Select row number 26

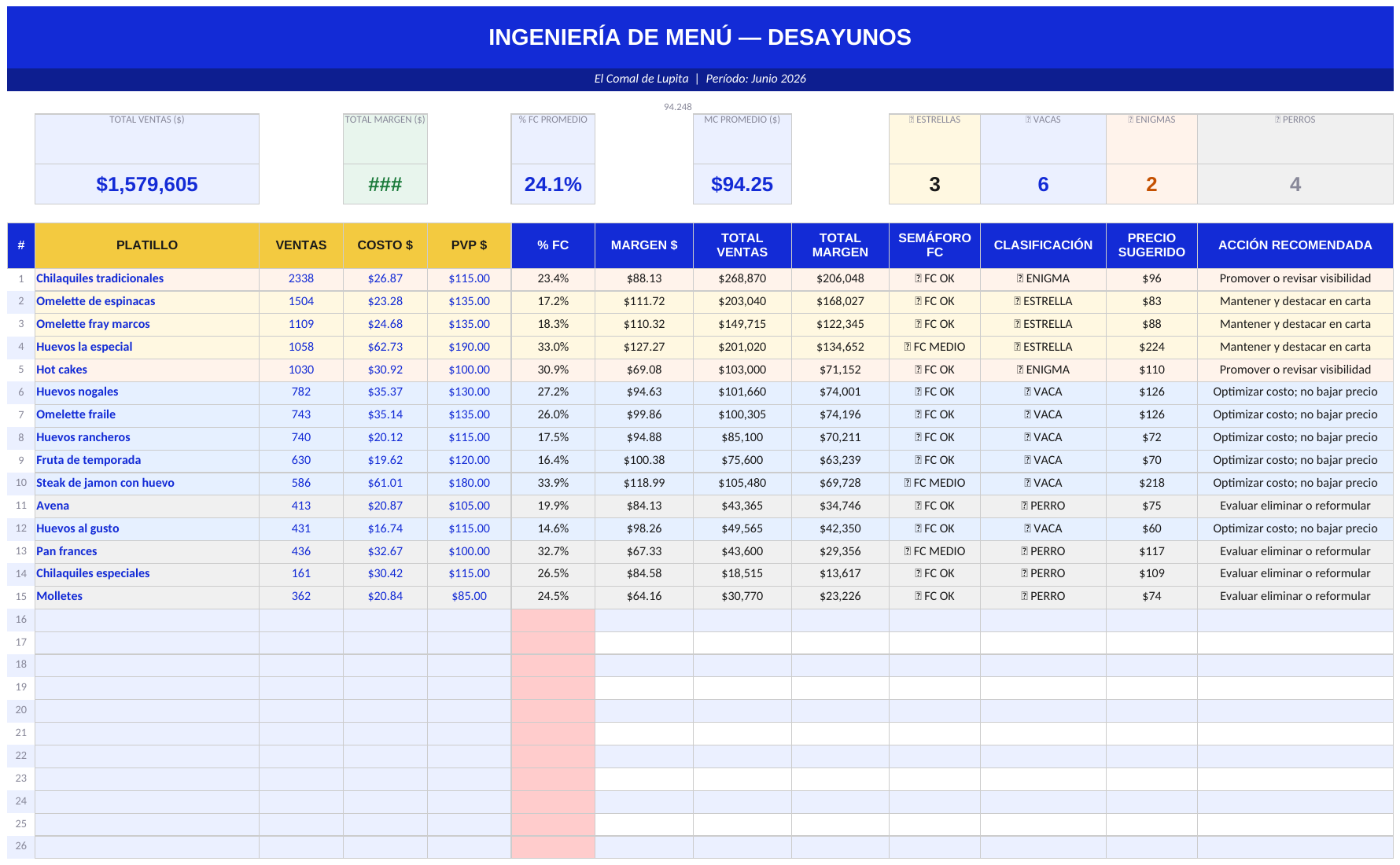click(x=21, y=846)
